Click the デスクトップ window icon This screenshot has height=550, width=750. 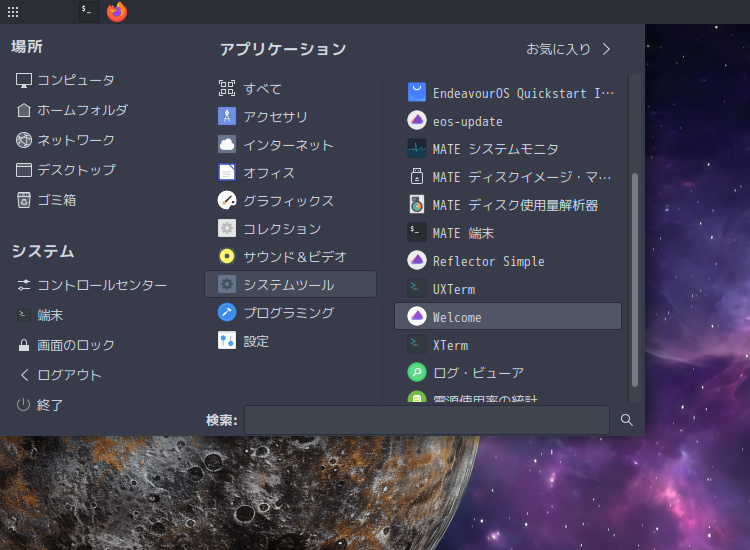pos(24,170)
